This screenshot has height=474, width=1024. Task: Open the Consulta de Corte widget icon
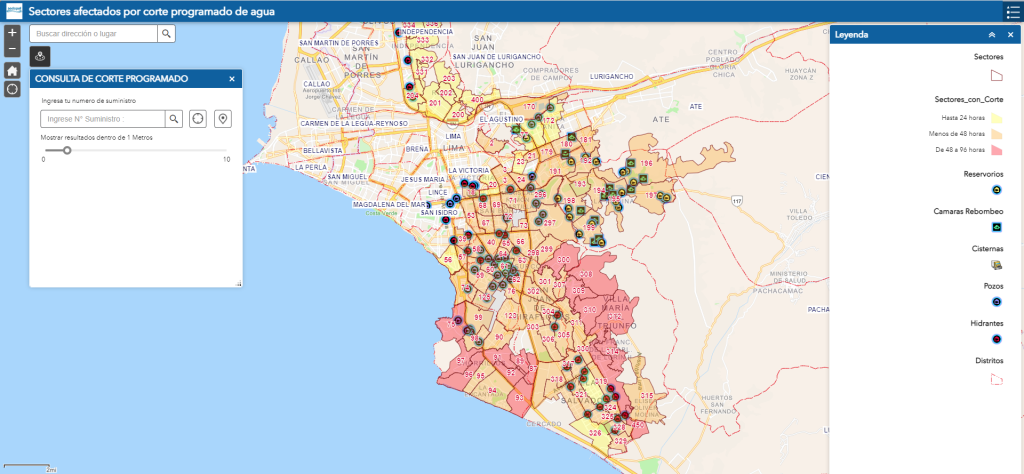click(x=40, y=55)
